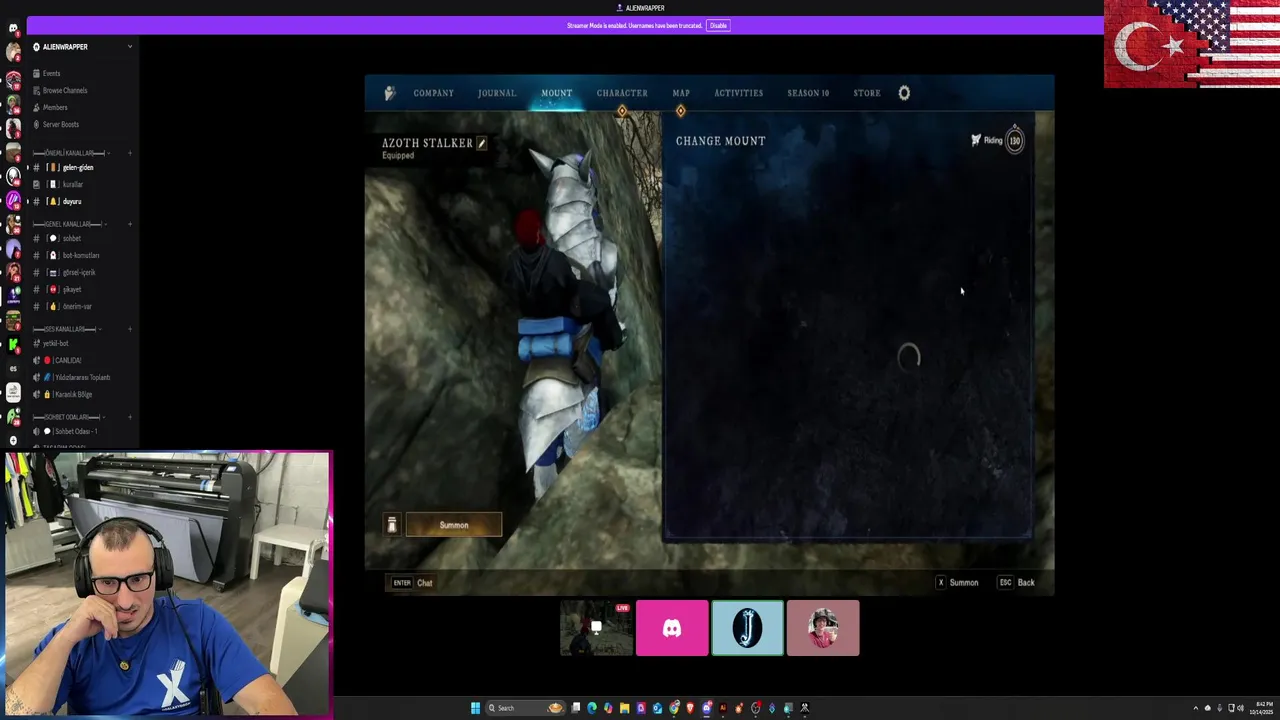
Task: Open the Journal tab
Action: coord(497,93)
